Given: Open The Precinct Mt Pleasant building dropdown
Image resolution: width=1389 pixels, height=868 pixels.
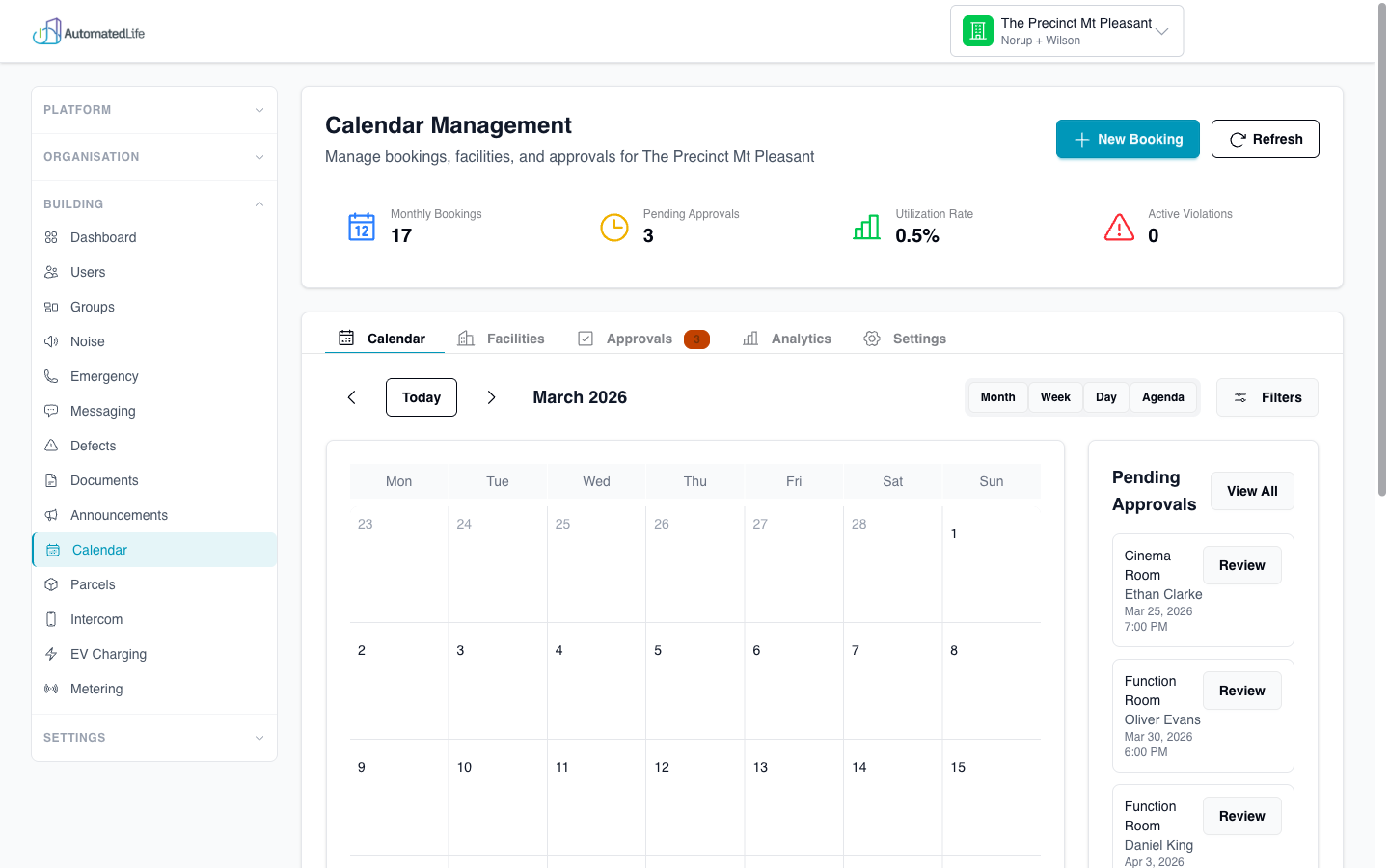Looking at the screenshot, I should (1066, 32).
